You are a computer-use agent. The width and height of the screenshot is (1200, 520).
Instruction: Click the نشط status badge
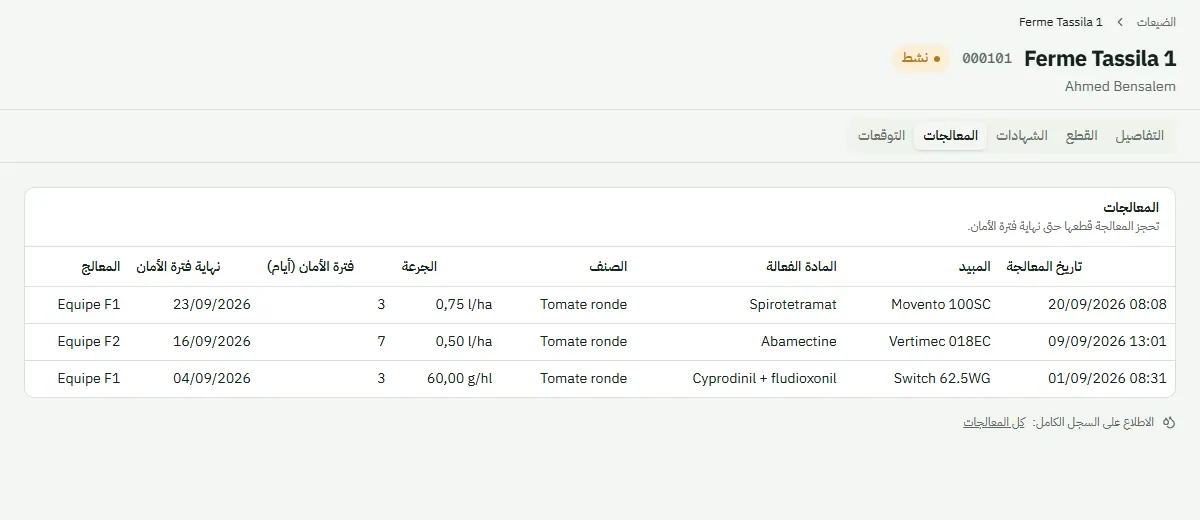pos(921,58)
